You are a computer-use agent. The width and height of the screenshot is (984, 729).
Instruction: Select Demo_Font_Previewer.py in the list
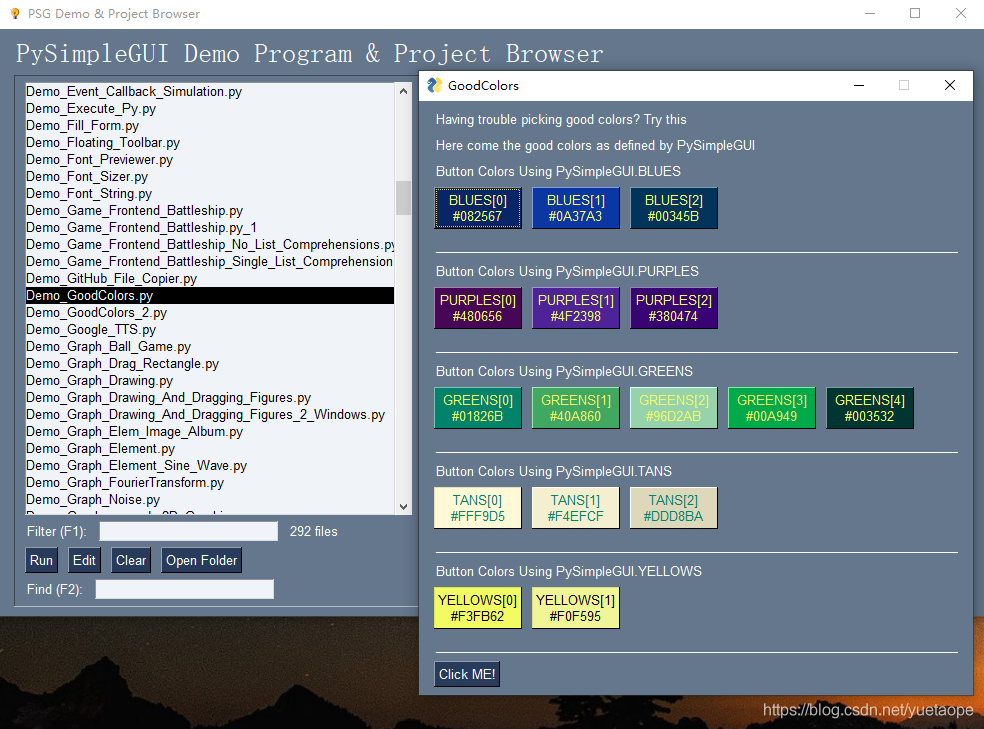point(210,159)
